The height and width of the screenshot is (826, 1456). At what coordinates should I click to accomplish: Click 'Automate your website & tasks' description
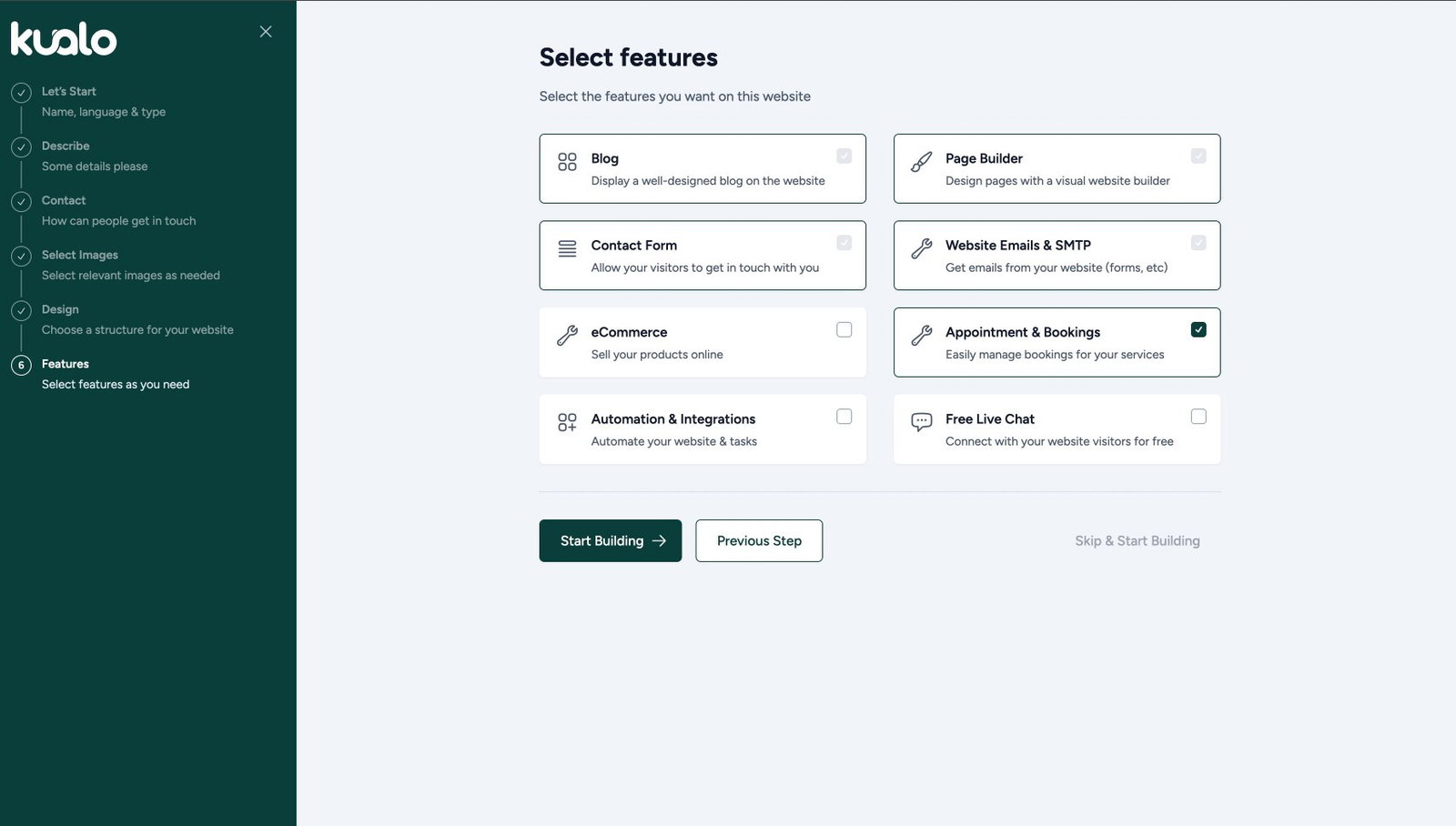(x=674, y=441)
